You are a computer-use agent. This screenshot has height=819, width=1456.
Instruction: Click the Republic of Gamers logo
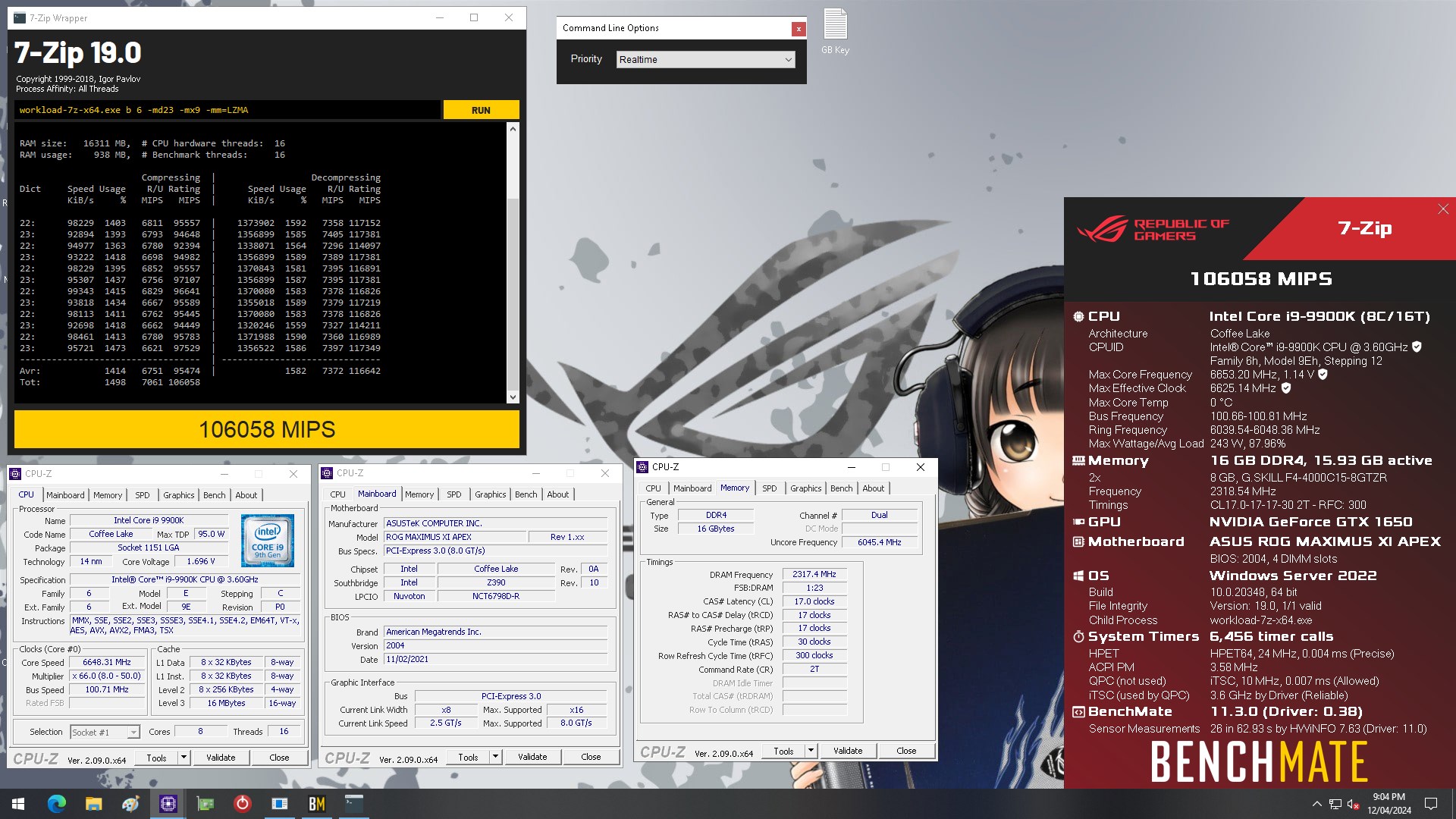(x=1152, y=230)
